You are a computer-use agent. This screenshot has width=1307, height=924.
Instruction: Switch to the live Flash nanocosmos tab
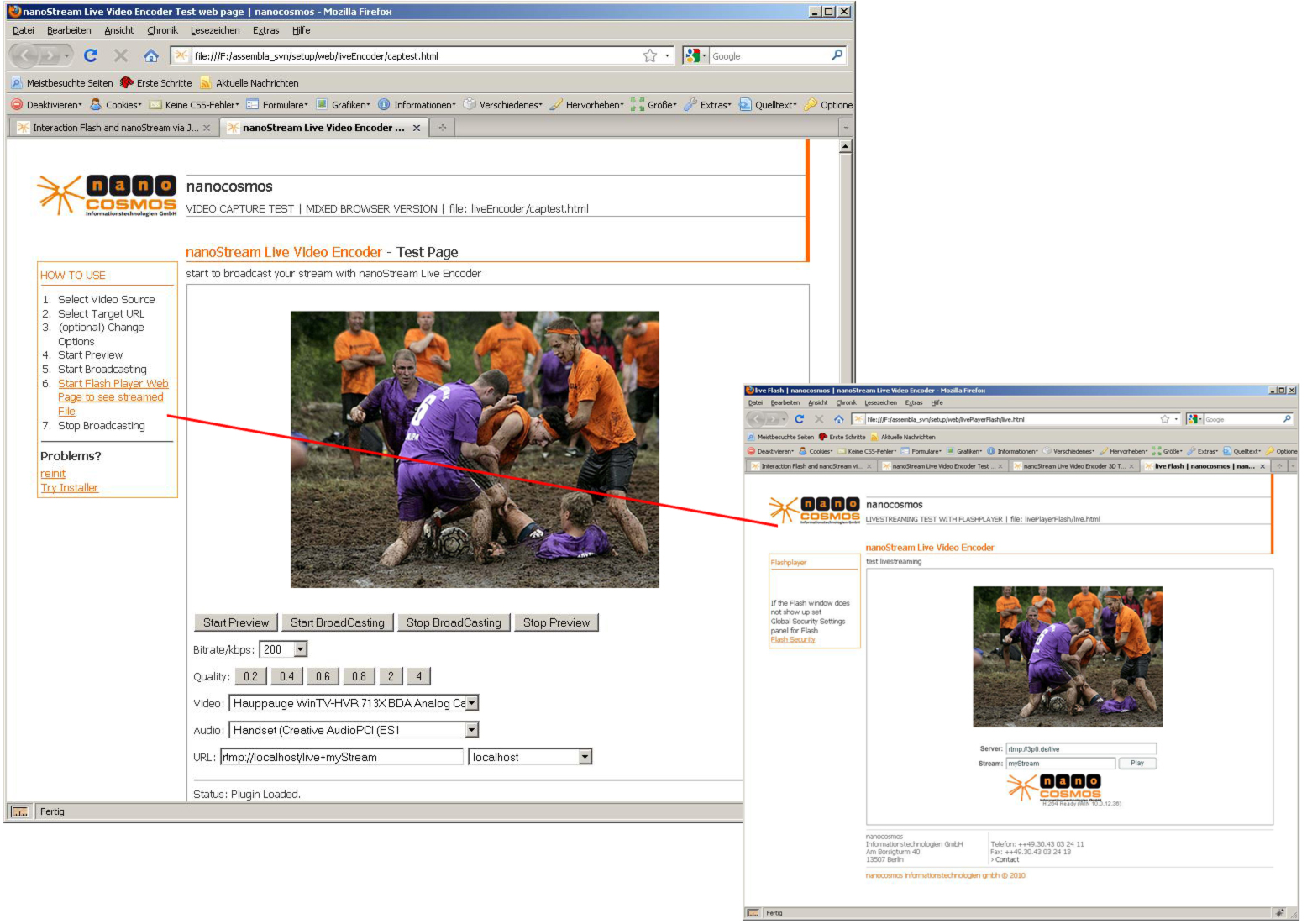(1209, 465)
